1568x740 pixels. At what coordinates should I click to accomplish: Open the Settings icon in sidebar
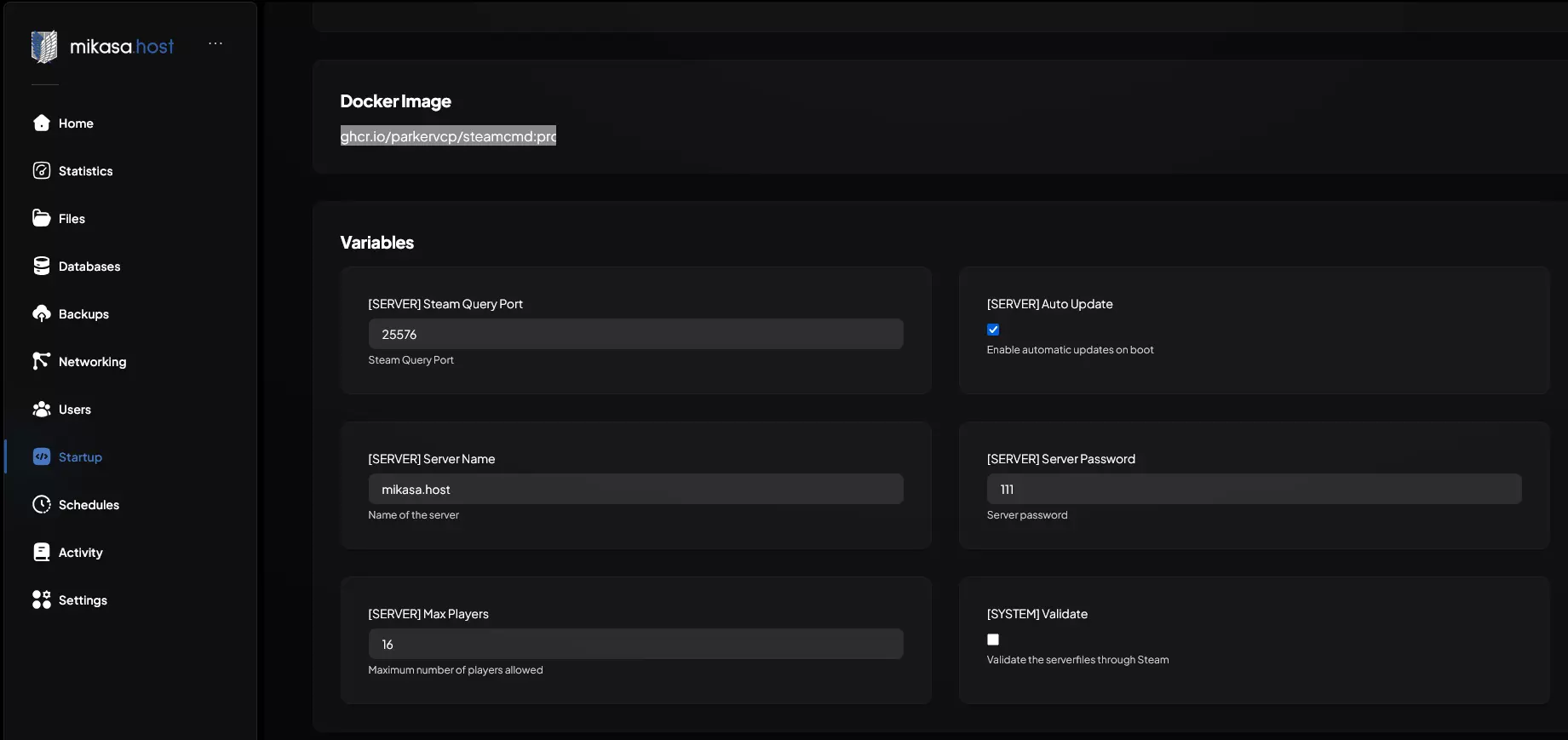pos(41,600)
